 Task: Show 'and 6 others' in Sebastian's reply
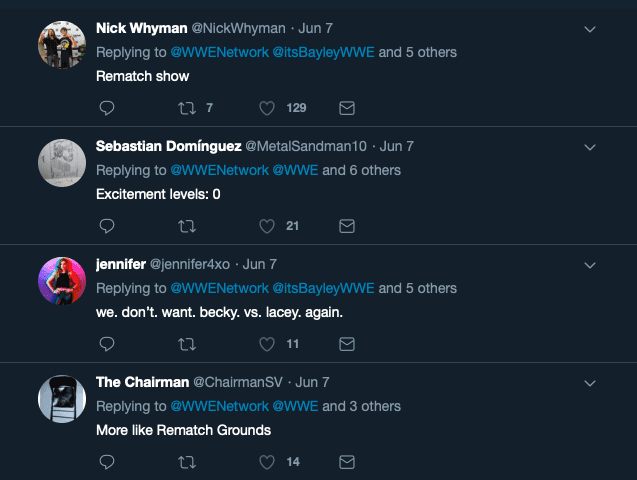[362, 170]
